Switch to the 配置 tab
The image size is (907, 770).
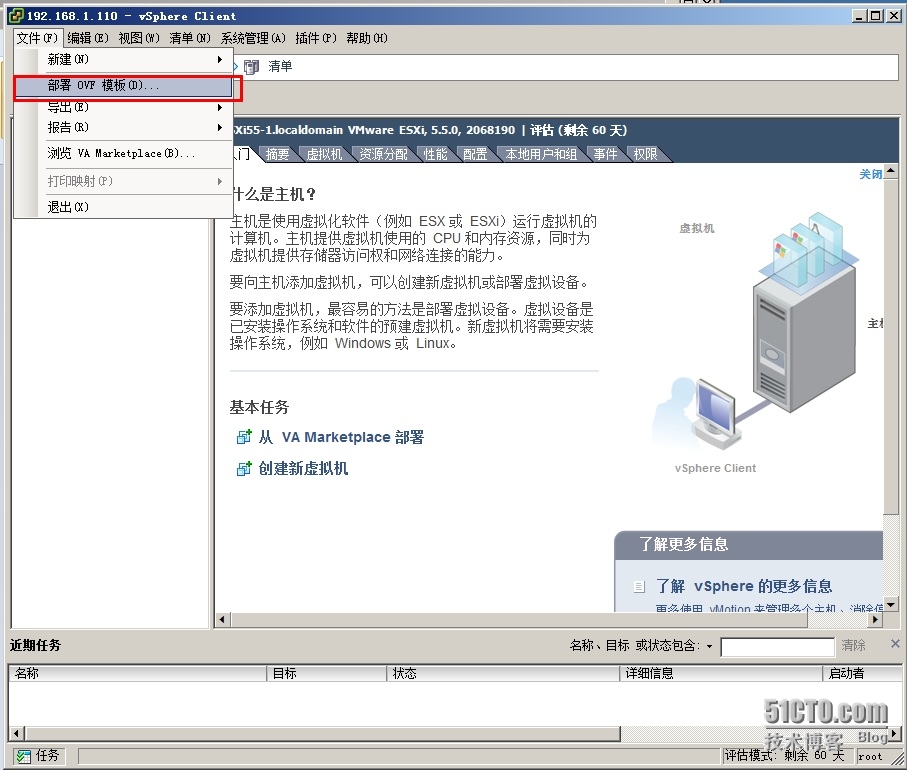pos(475,154)
